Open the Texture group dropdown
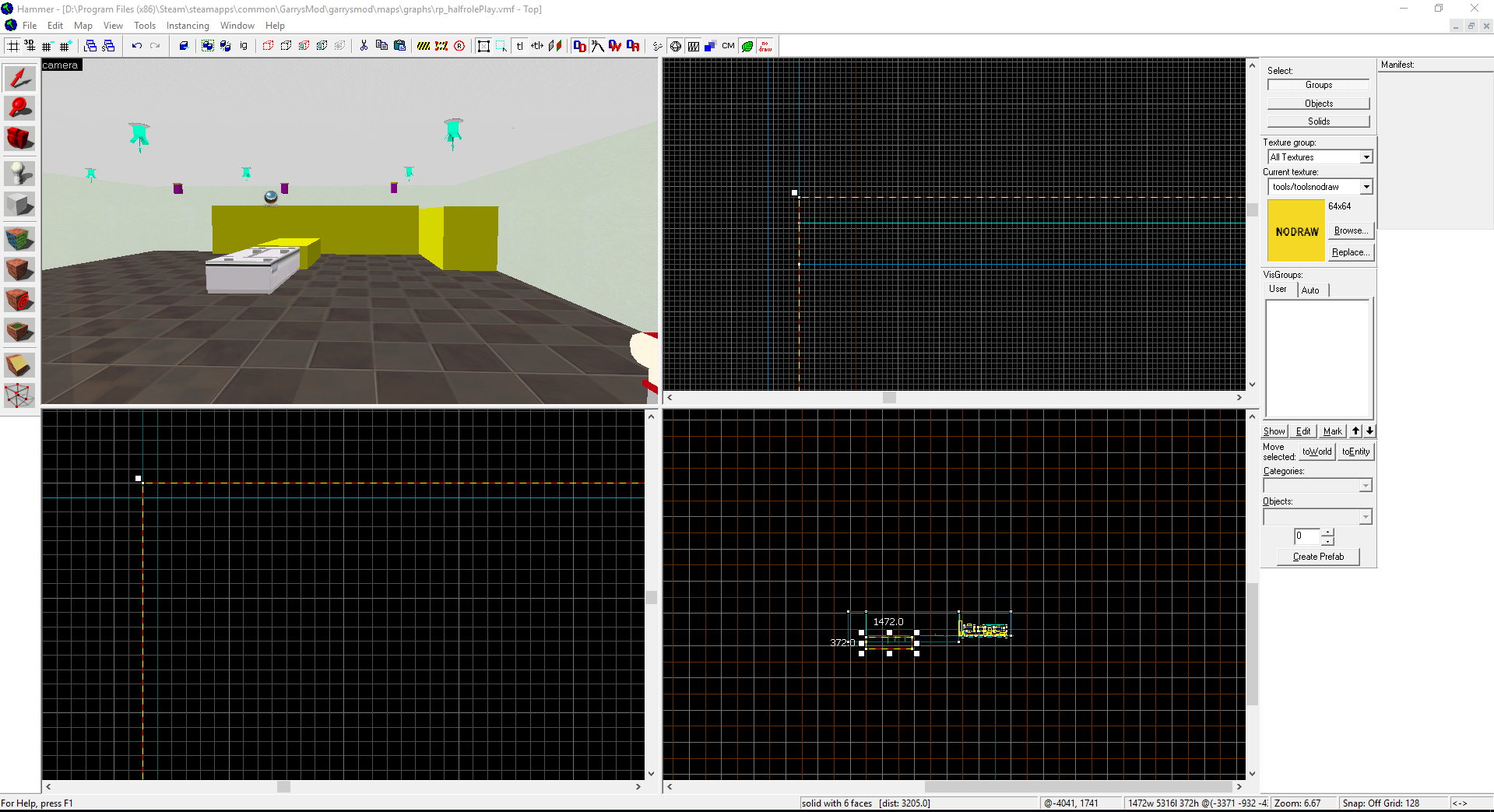The height and width of the screenshot is (812, 1494). [1366, 157]
